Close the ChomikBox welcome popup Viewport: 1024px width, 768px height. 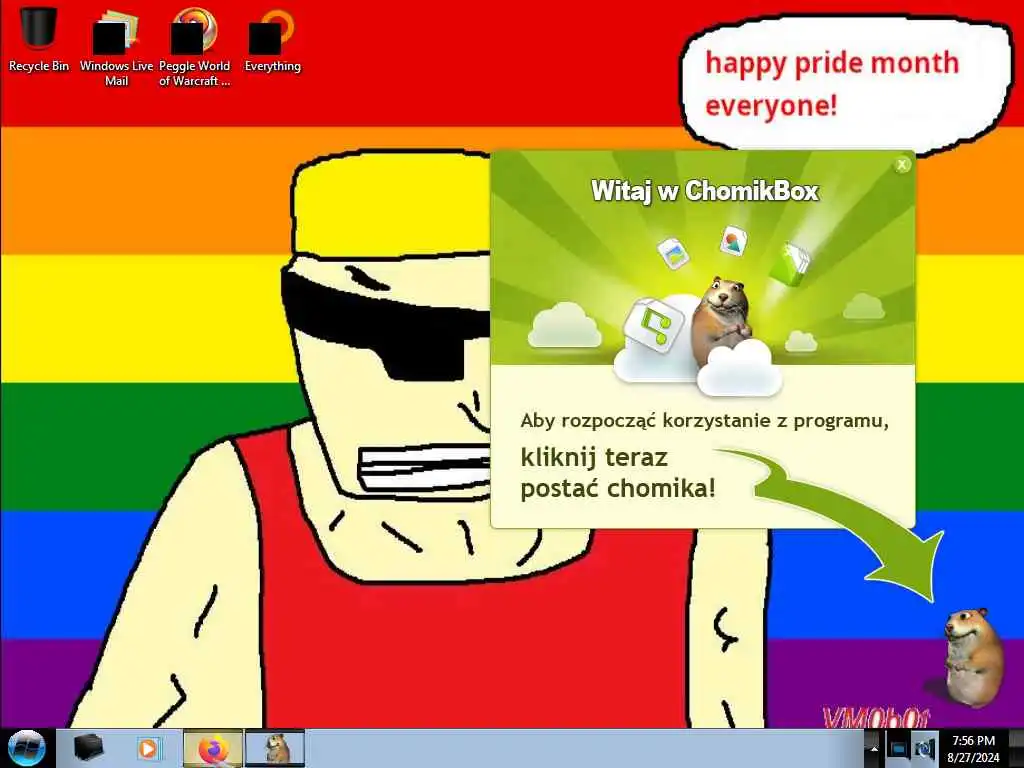coord(902,165)
